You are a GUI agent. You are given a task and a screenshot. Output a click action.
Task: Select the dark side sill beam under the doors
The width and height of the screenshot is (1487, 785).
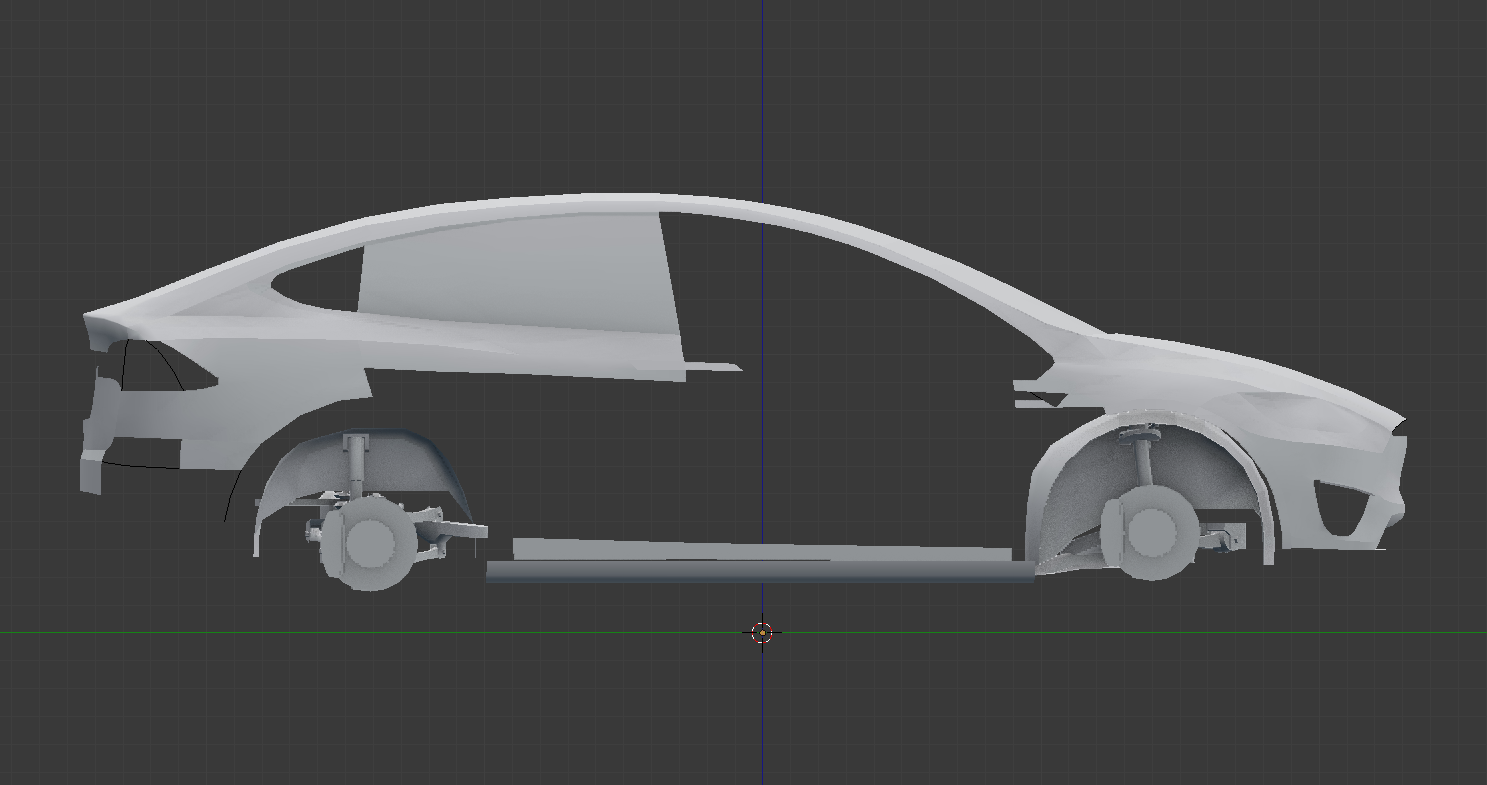[x=760, y=572]
